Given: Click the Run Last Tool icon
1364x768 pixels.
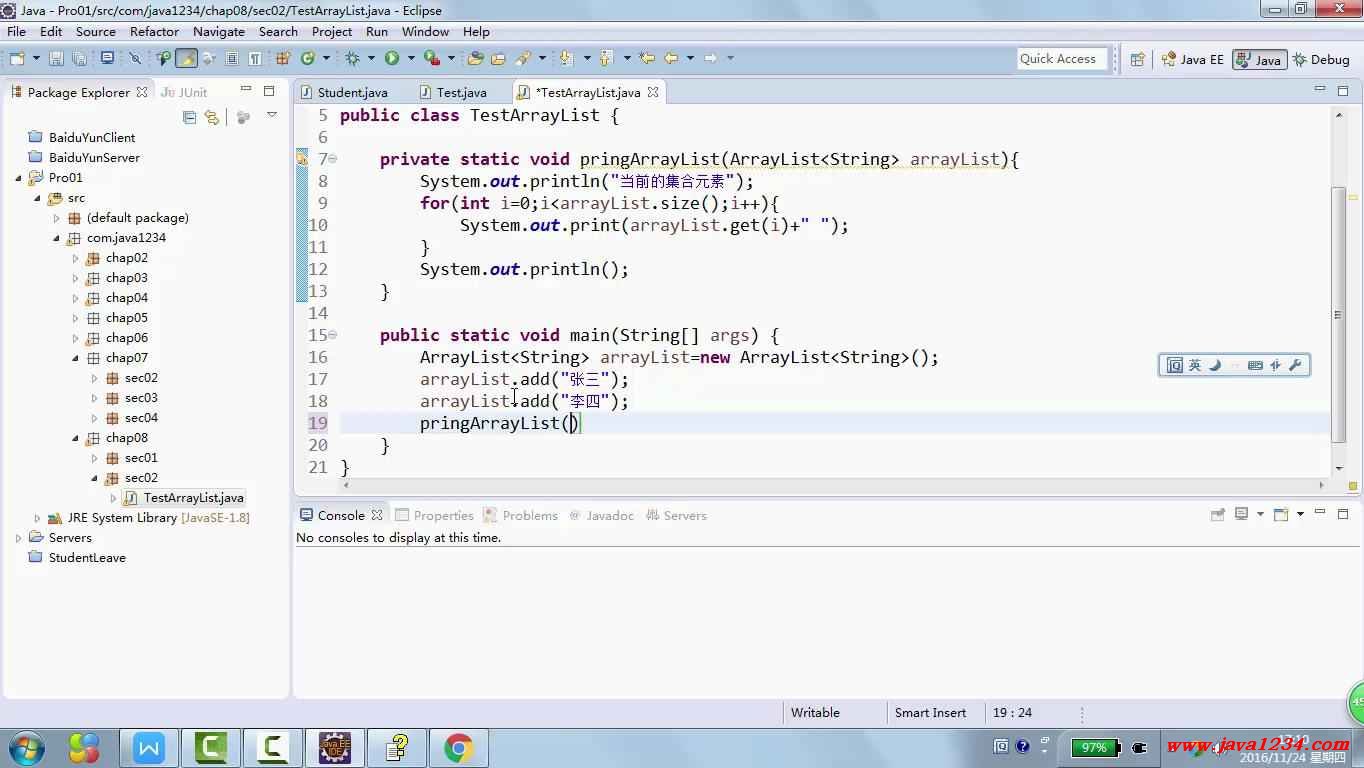Looking at the screenshot, I should click(432, 58).
